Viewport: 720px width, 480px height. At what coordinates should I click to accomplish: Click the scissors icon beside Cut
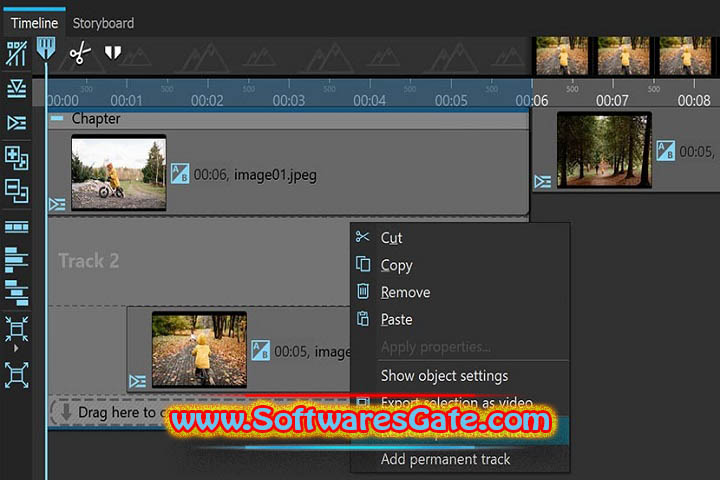point(362,237)
